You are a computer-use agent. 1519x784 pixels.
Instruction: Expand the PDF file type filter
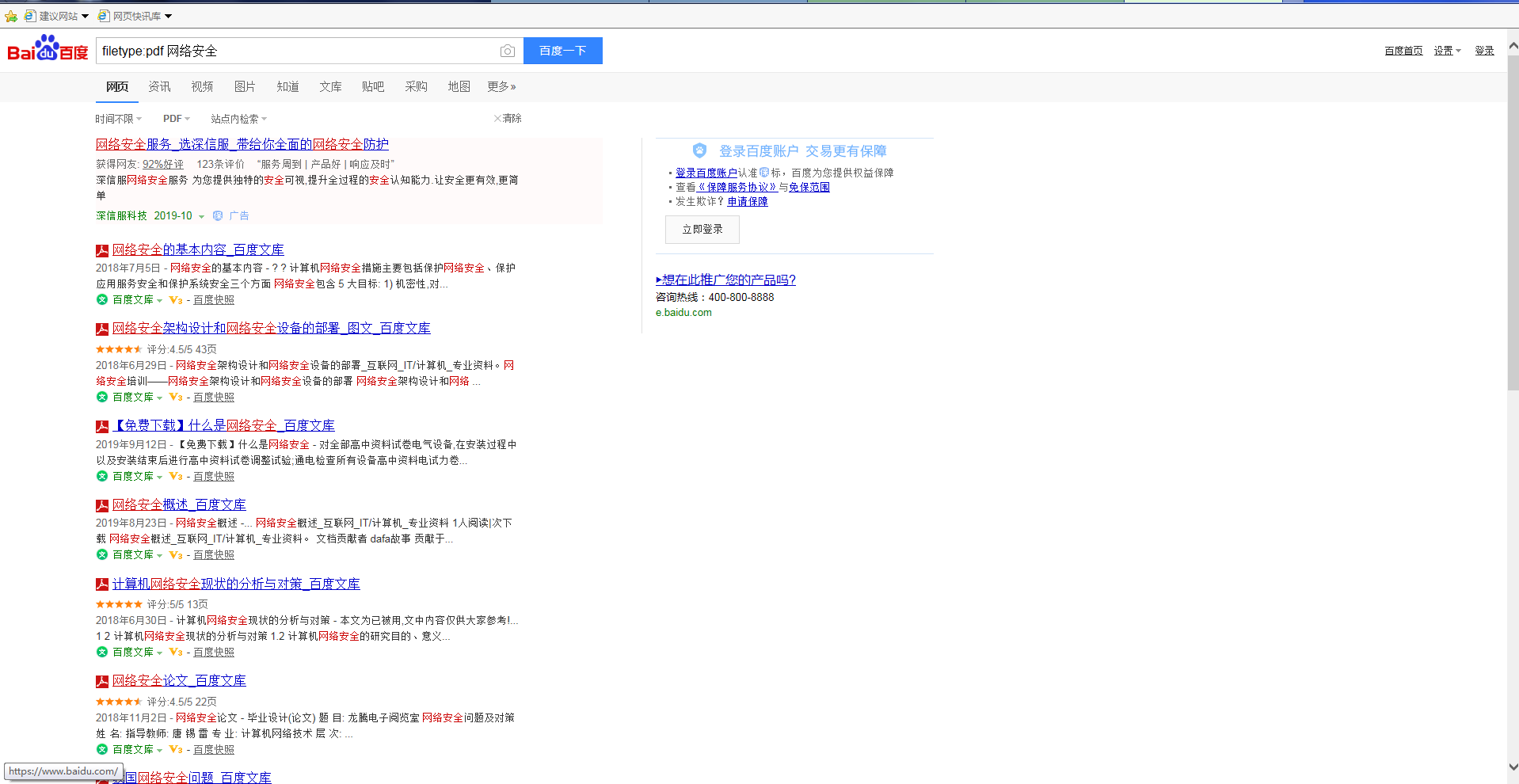177,119
